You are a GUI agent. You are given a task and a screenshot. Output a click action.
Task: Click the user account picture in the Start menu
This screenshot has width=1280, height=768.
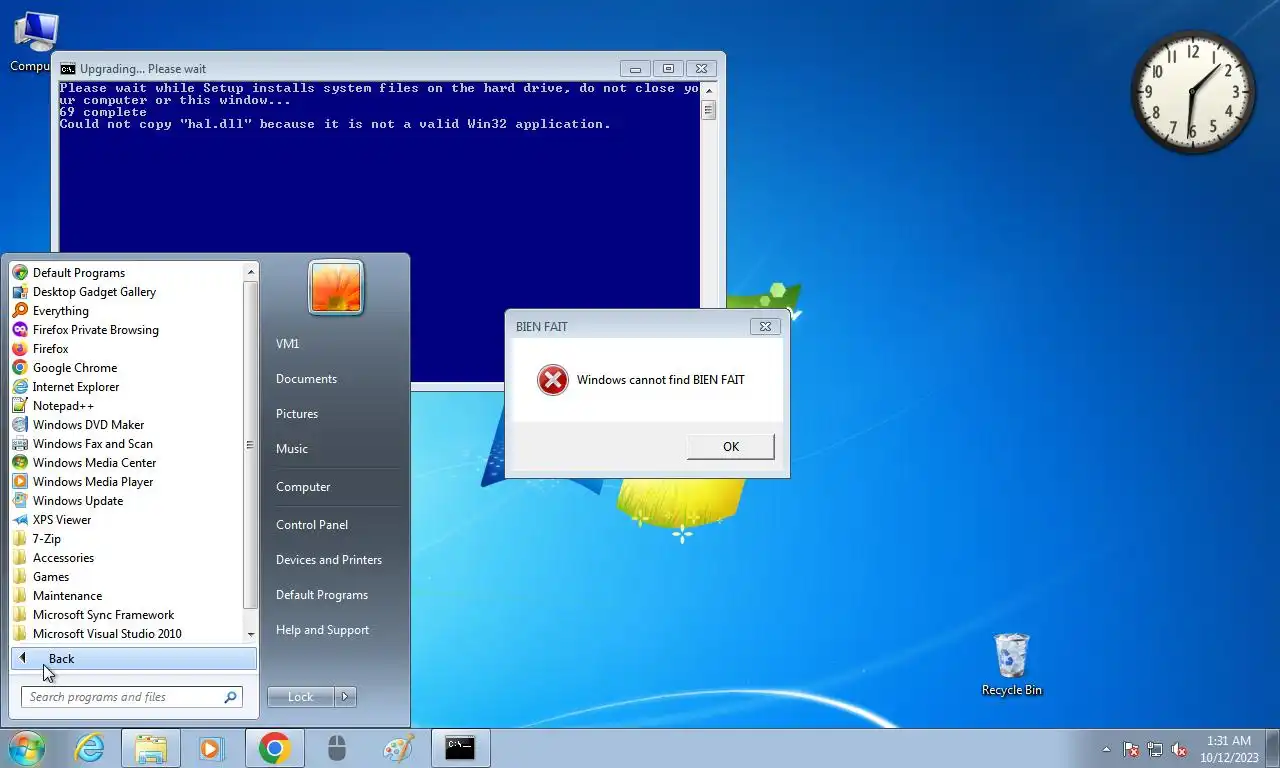(x=336, y=288)
